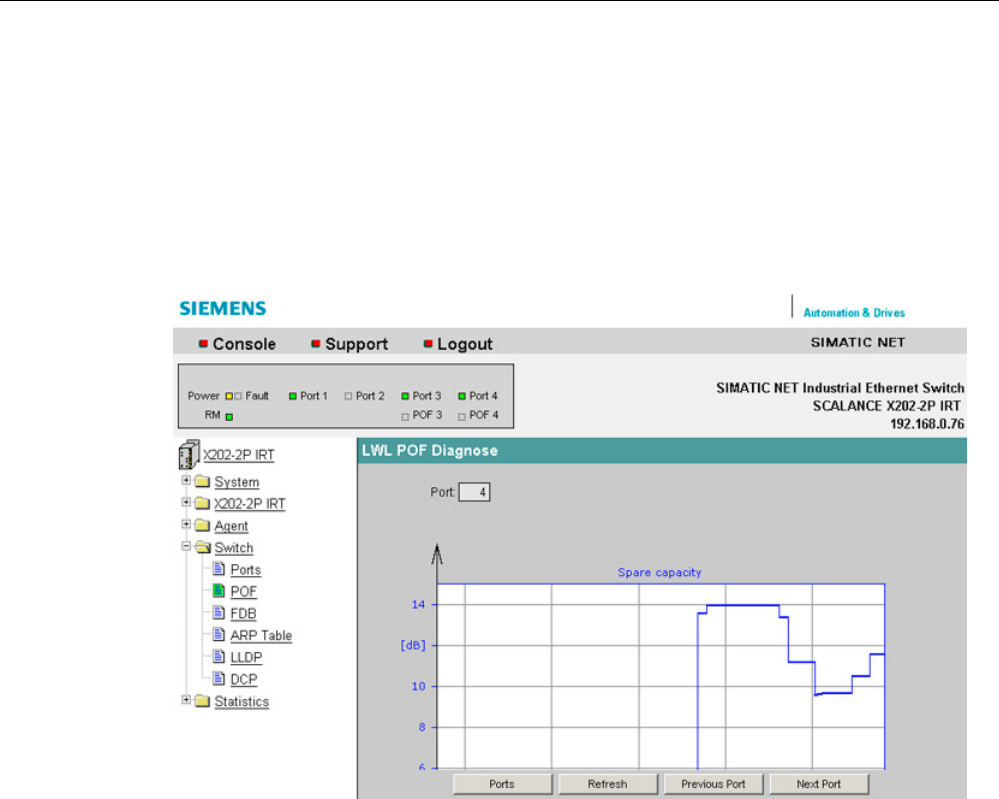This screenshot has width=999, height=799.
Task: Click the LLDP document icon
Action: (x=221, y=657)
